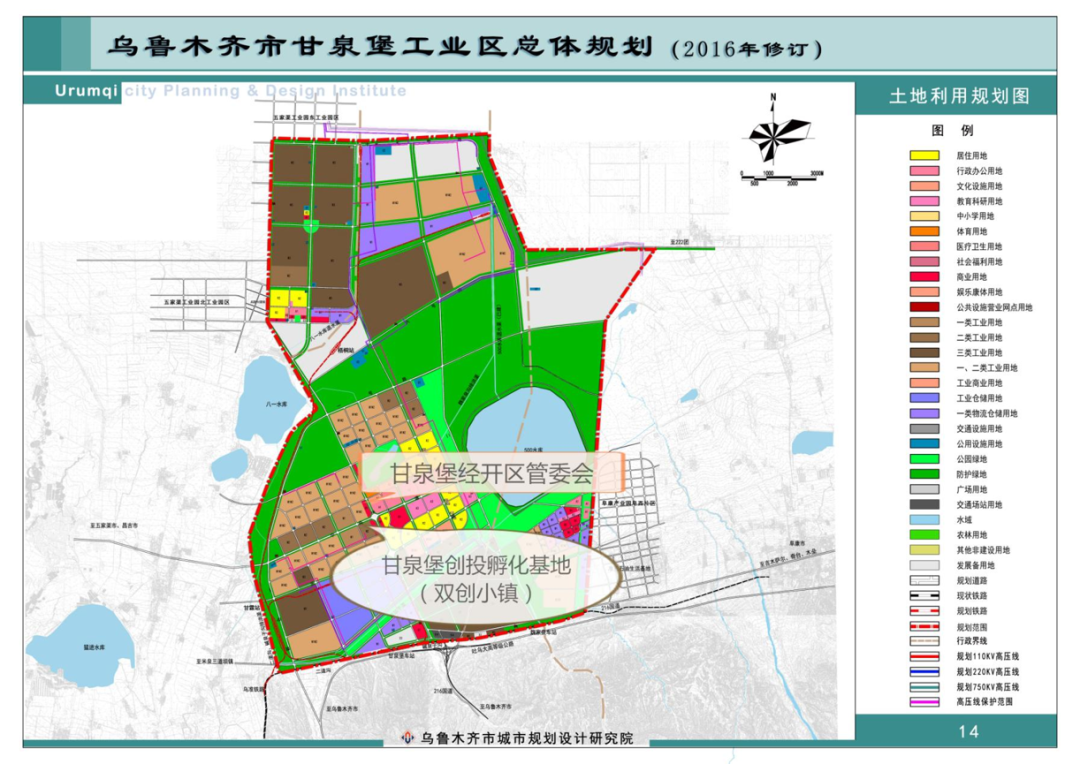Select the dark brown 三类工业用地 swatch
The image size is (1080, 764).
pos(924,353)
